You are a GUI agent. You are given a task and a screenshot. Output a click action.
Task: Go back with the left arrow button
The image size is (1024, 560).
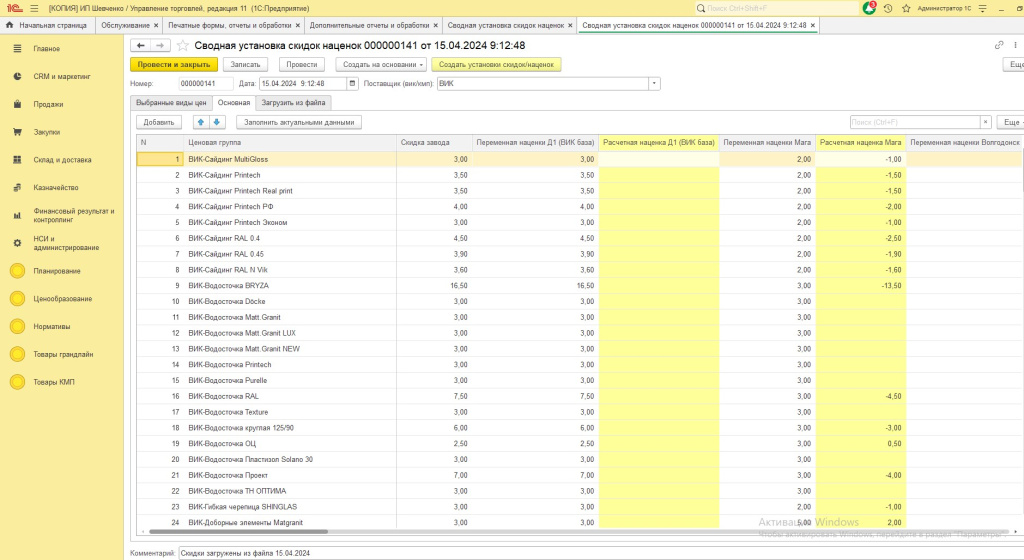coord(141,45)
